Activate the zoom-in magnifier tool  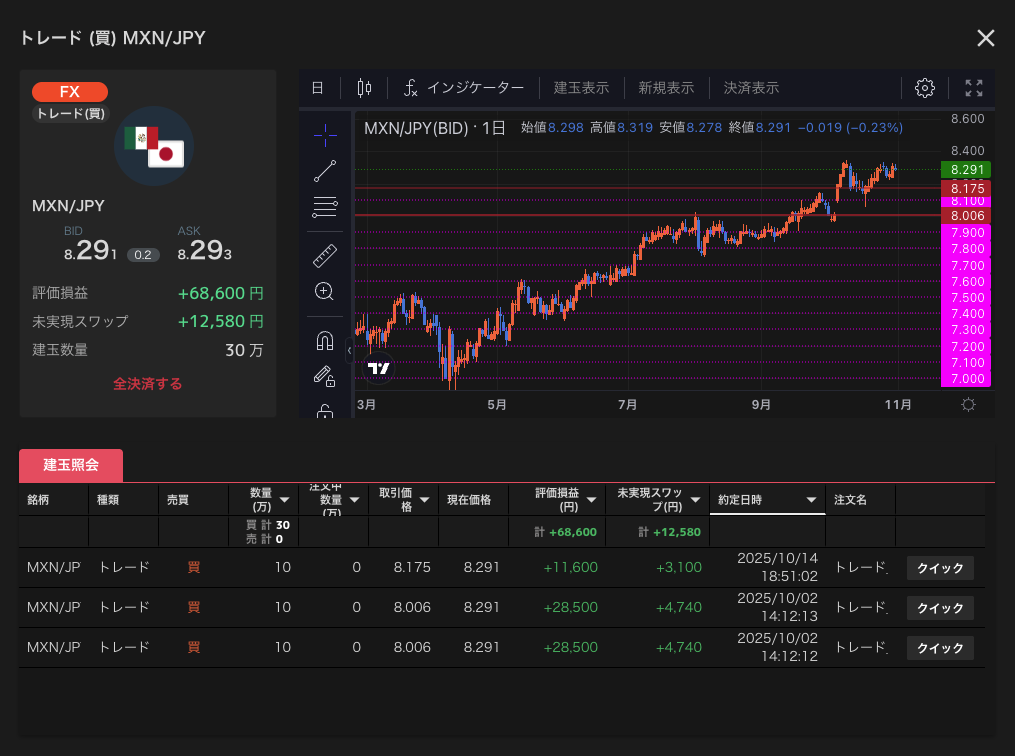click(x=324, y=292)
